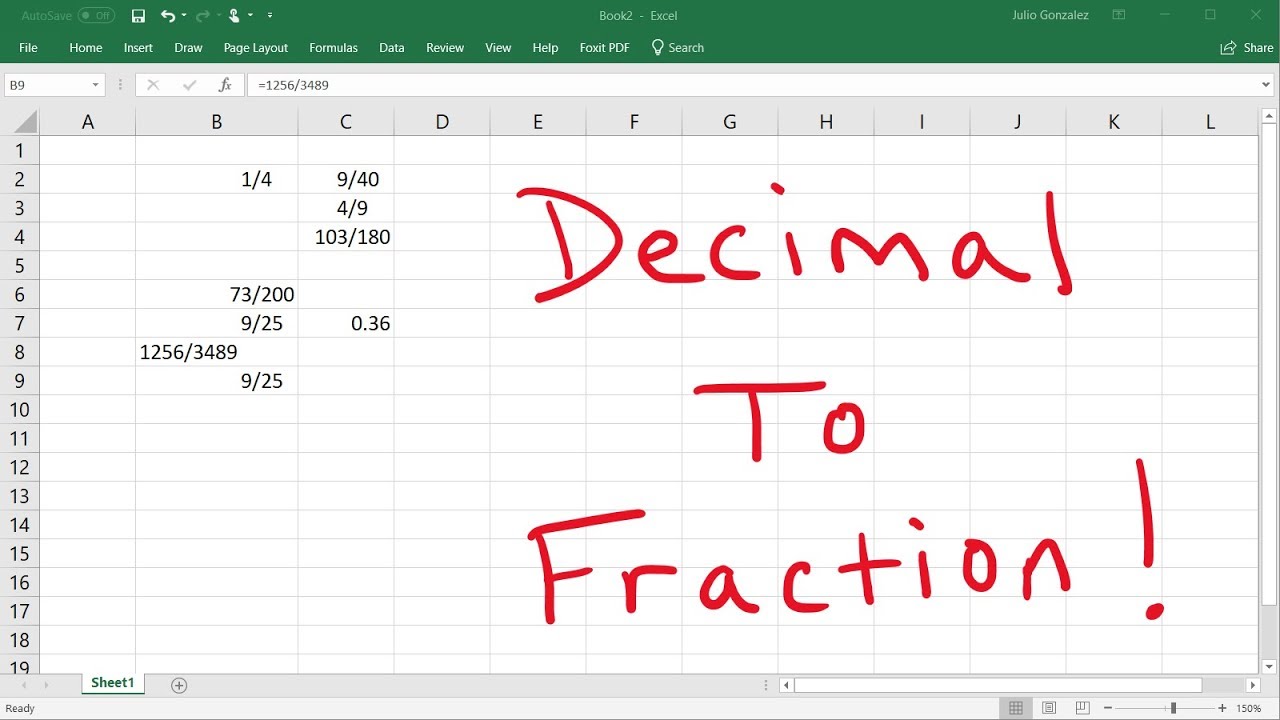The height and width of the screenshot is (720, 1280).
Task: Toggle the AutoSave switch
Action: 96,16
